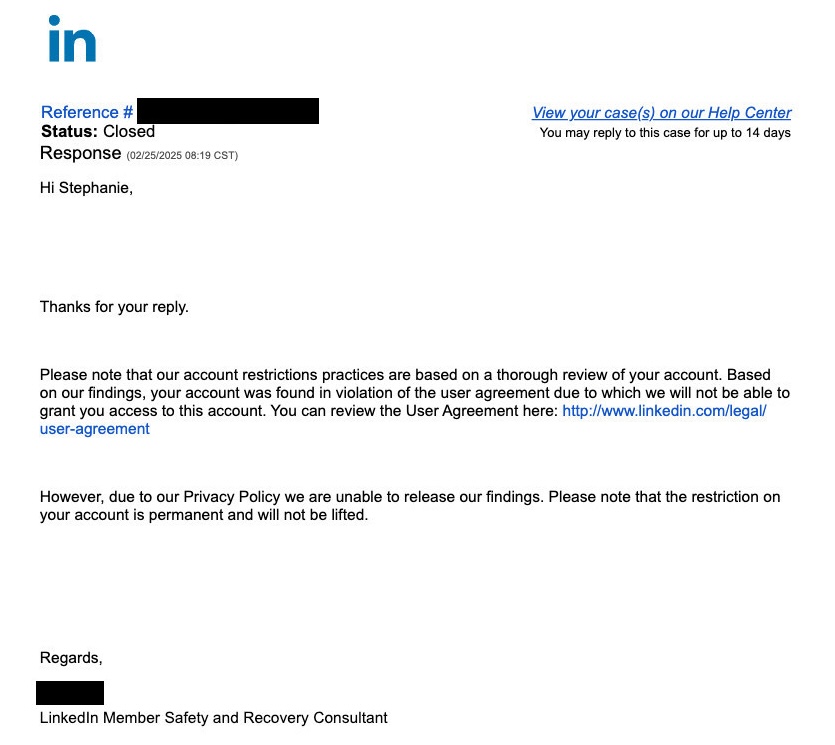Click the 02/25/2025 08:19 CST timestamp
This screenshot has width=835, height=745.
[182, 155]
